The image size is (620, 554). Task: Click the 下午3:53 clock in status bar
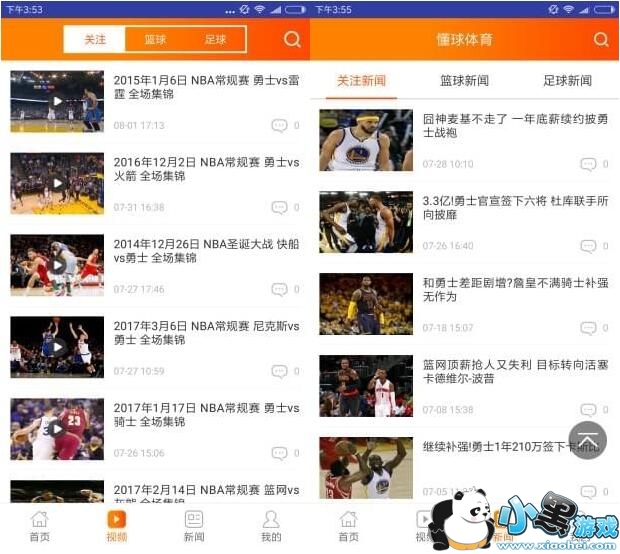24,9
